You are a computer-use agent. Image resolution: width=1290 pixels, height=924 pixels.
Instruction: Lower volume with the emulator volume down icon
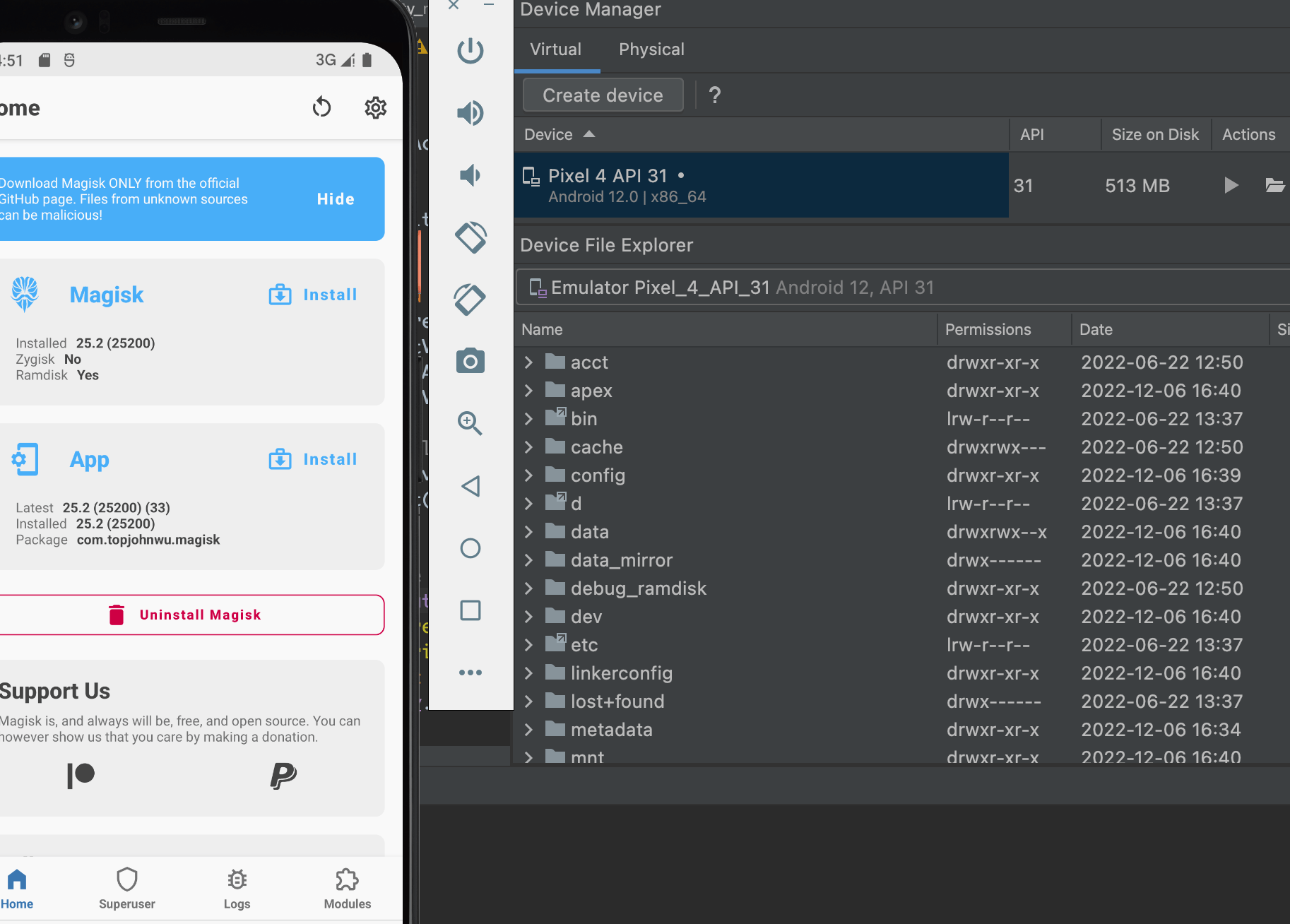point(471,174)
